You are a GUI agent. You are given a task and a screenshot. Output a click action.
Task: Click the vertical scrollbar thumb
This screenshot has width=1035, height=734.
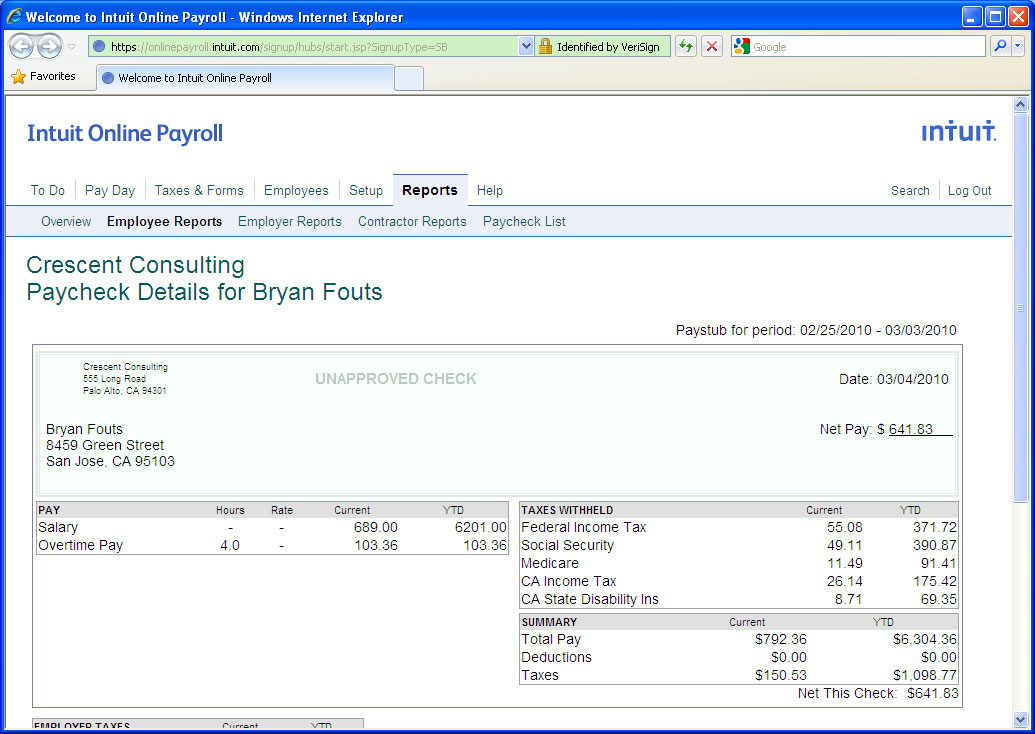(x=1020, y=307)
